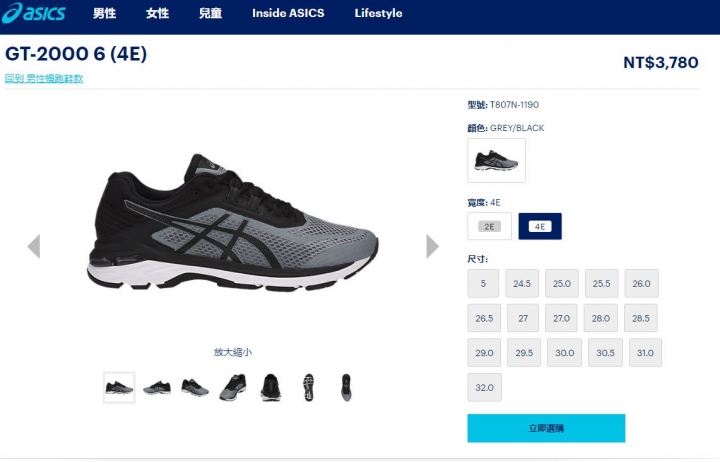Select size 32.0
The image size is (720, 462).
(484, 388)
